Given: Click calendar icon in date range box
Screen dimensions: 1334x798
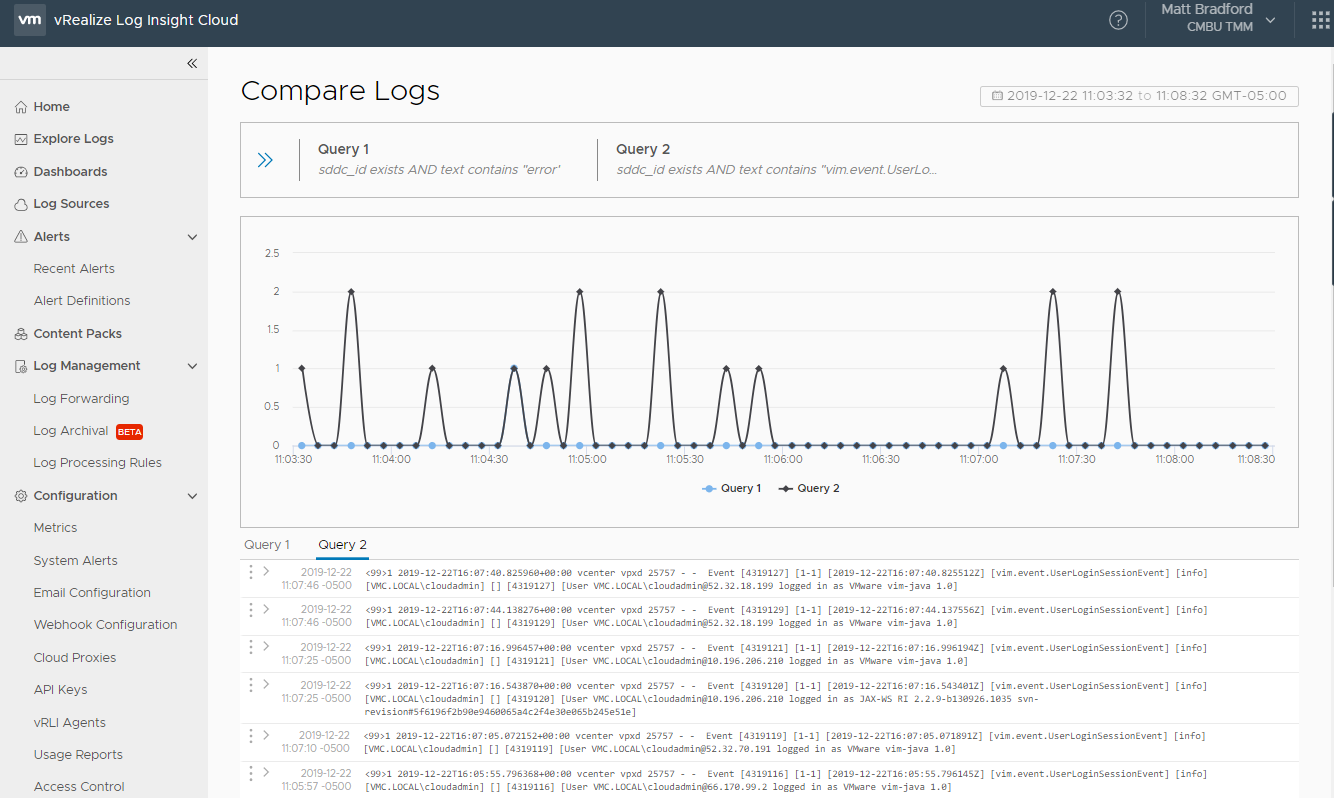Looking at the screenshot, I should pyautogui.click(x=997, y=96).
